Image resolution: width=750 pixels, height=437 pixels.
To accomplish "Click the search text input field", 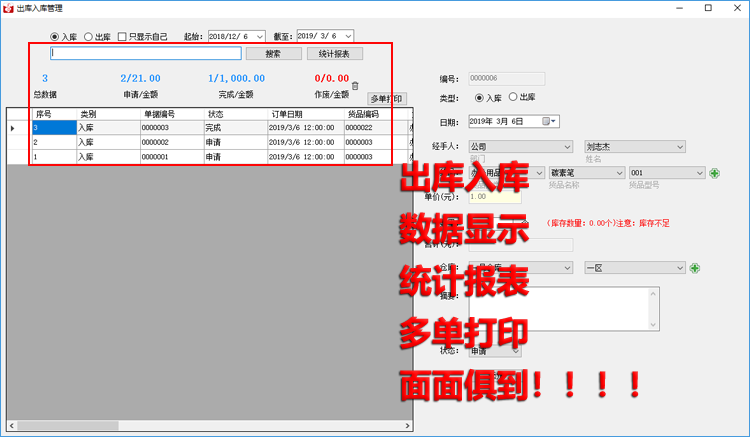I will click(x=145, y=53).
